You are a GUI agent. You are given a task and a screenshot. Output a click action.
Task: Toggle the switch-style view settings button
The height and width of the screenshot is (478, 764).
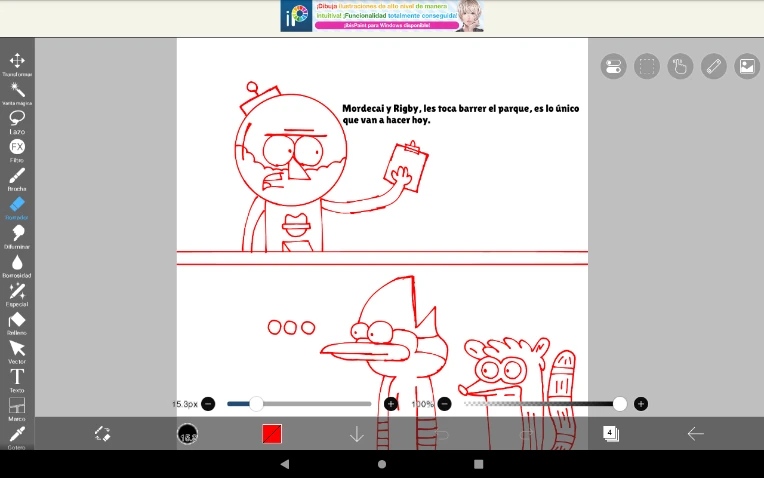(613, 66)
